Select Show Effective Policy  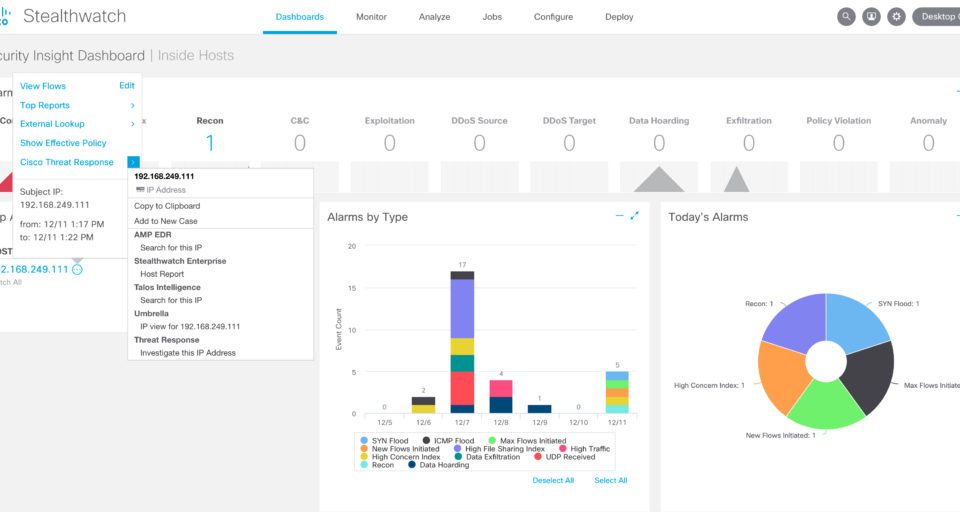(63, 143)
